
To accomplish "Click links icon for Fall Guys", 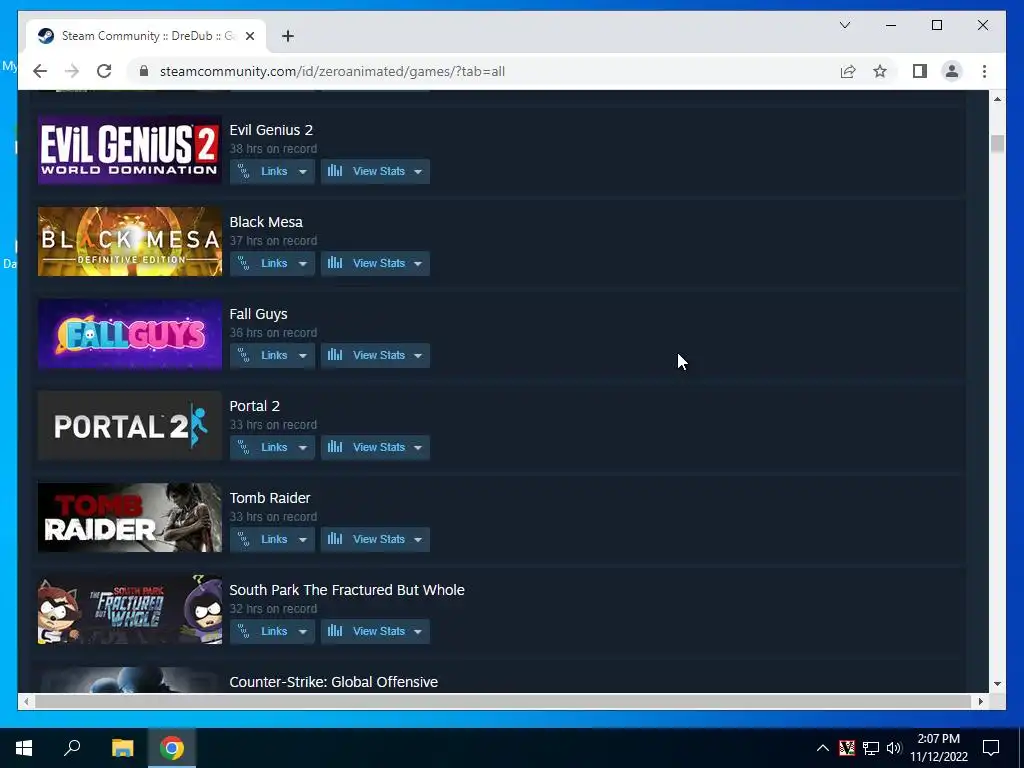I will [244, 355].
